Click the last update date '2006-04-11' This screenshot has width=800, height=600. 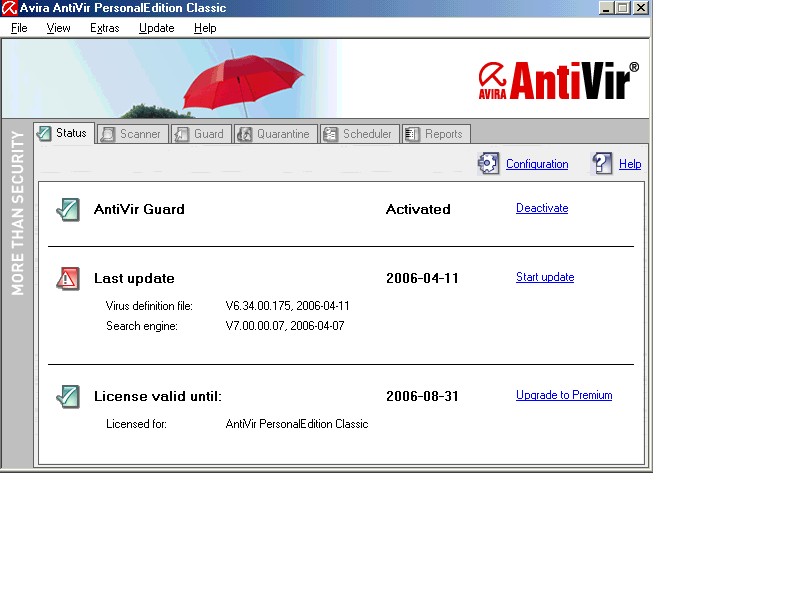point(422,278)
